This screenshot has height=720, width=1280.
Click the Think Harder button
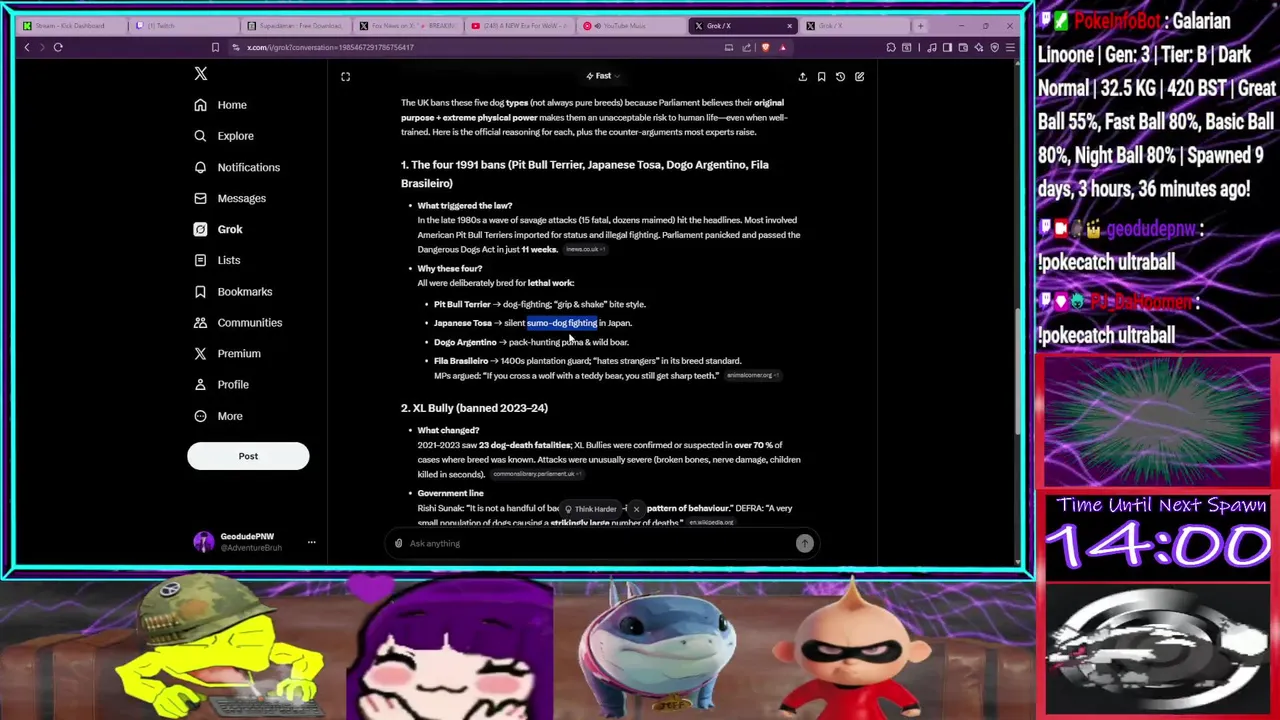590,509
